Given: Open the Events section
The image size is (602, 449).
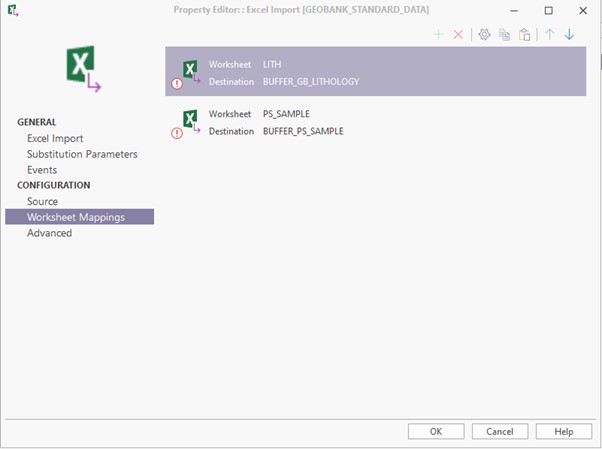Looking at the screenshot, I should [42, 170].
